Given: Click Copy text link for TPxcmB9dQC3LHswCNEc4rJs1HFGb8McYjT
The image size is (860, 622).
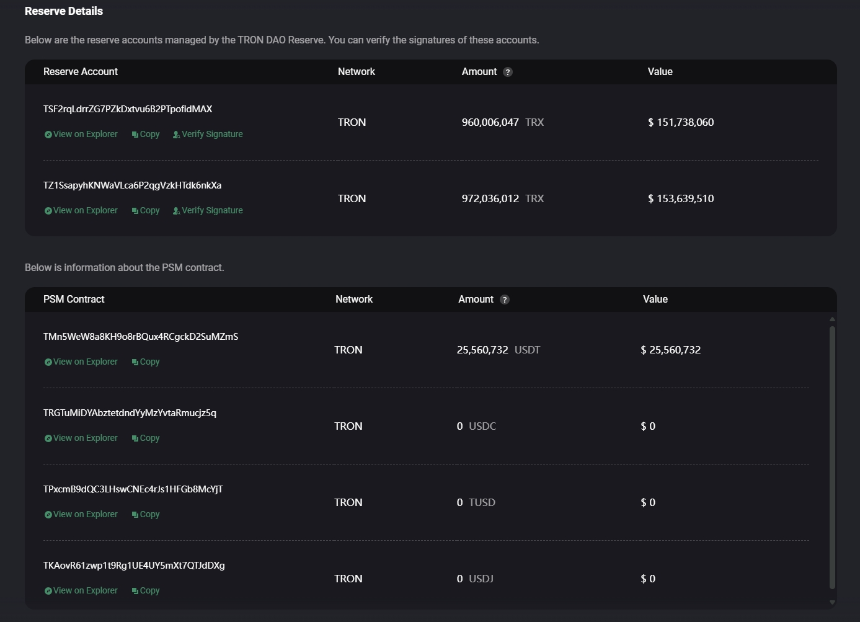Looking at the screenshot, I should (x=150, y=514).
